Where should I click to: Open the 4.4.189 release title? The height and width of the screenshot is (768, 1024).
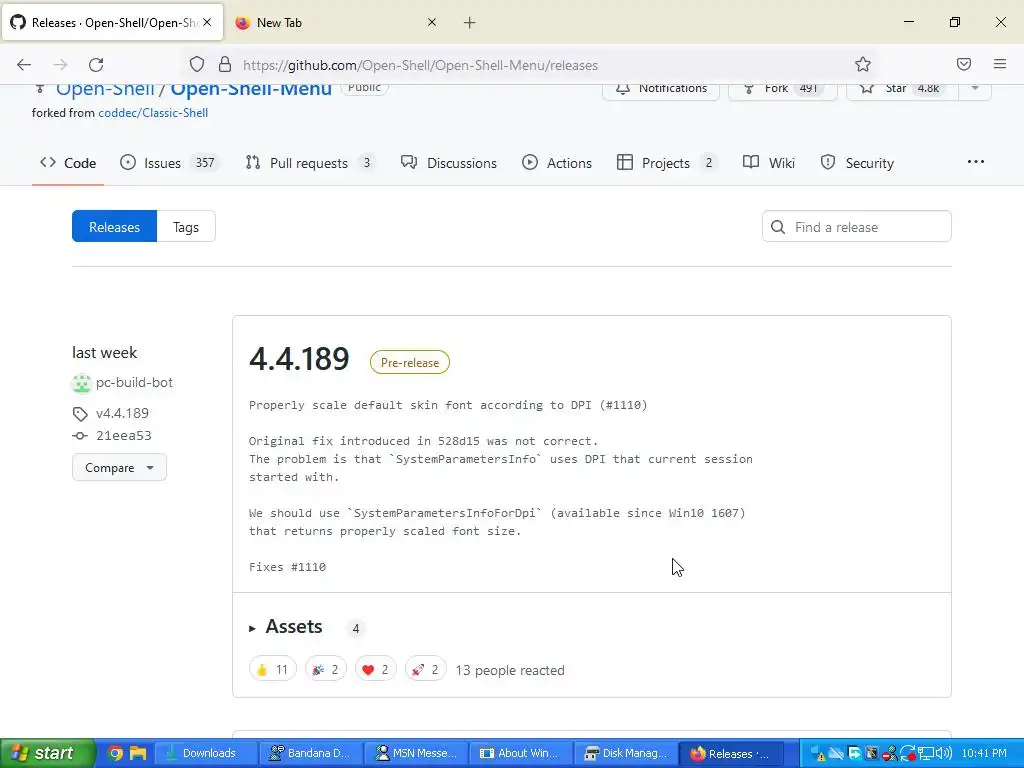[299, 359]
